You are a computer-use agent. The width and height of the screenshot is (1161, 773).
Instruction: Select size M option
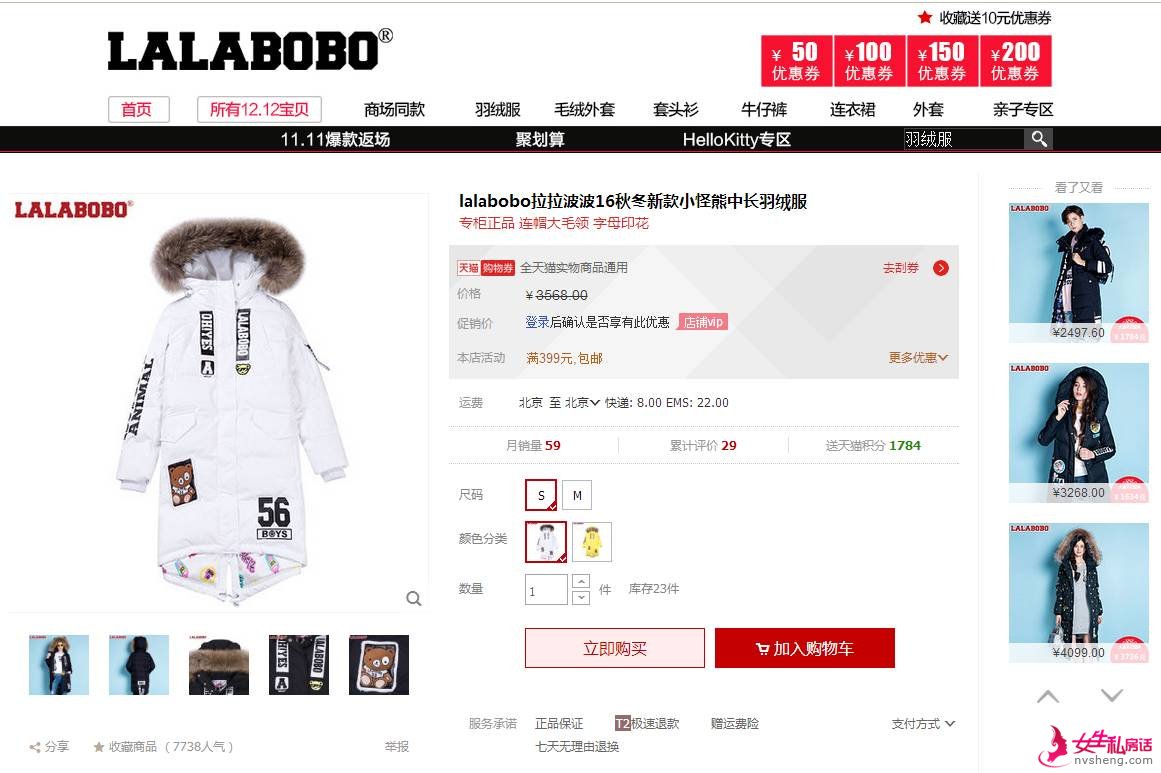click(577, 495)
